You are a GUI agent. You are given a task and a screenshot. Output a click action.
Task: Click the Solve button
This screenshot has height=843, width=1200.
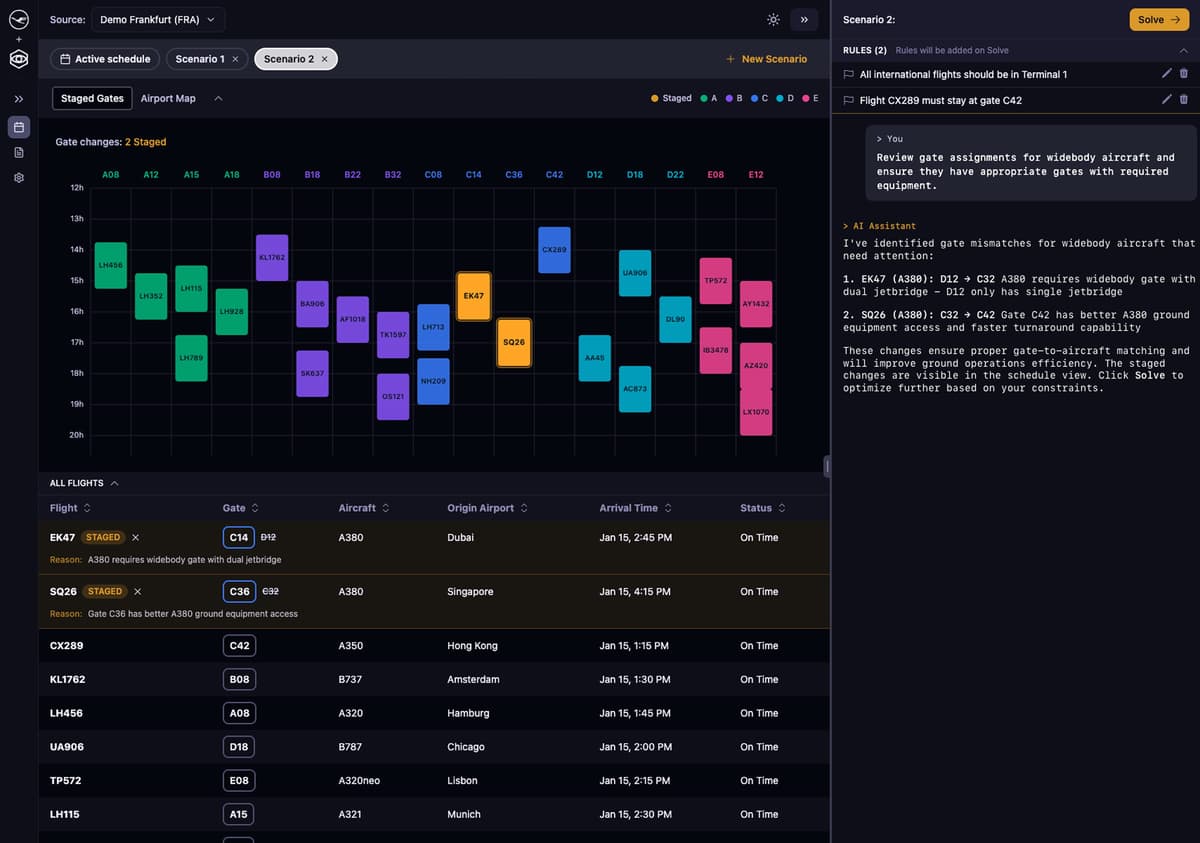[x=1158, y=19]
